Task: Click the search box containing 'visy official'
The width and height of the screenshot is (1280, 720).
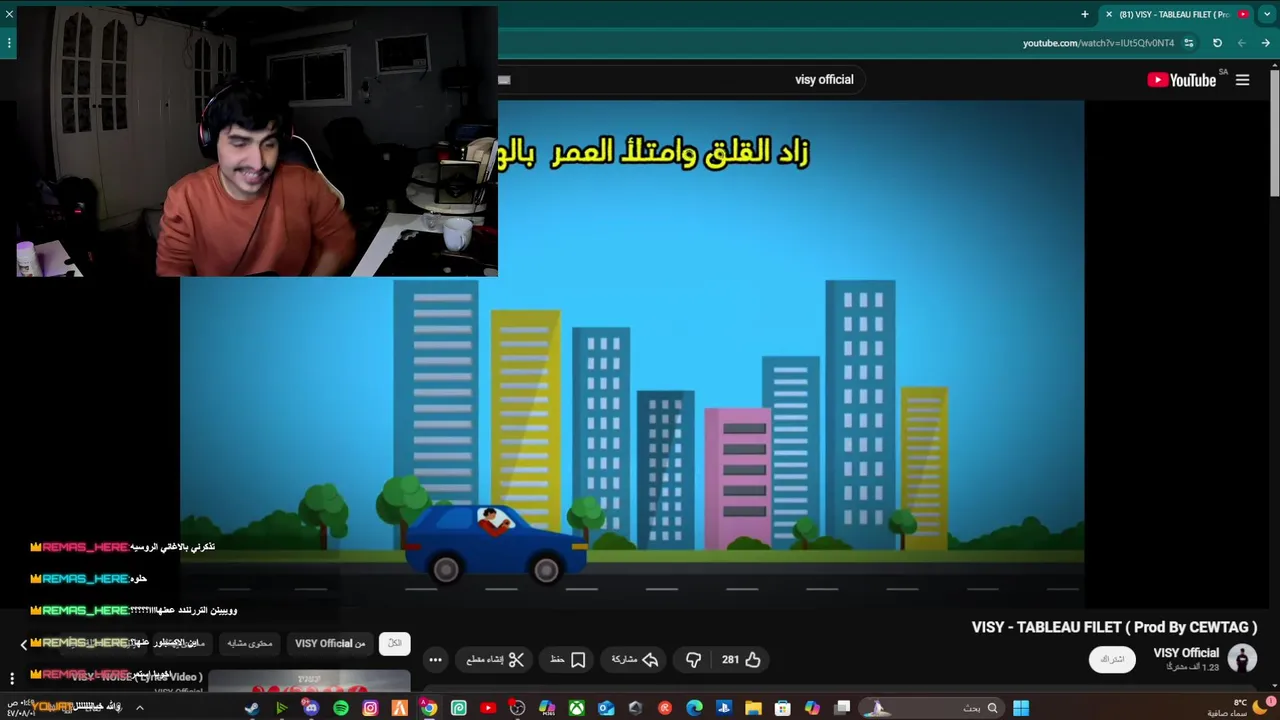Action: 680,80
